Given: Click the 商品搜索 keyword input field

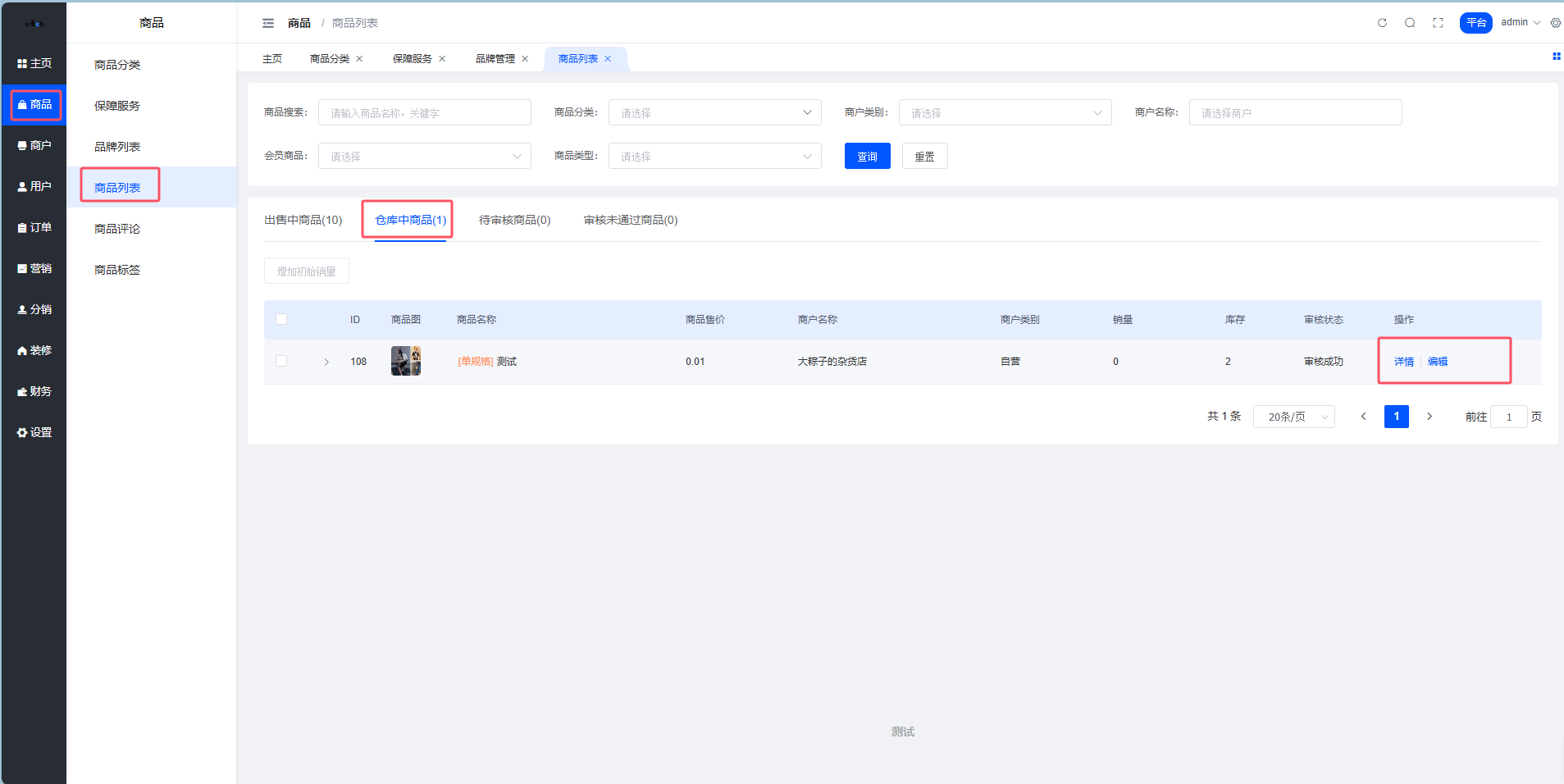Looking at the screenshot, I should point(424,113).
